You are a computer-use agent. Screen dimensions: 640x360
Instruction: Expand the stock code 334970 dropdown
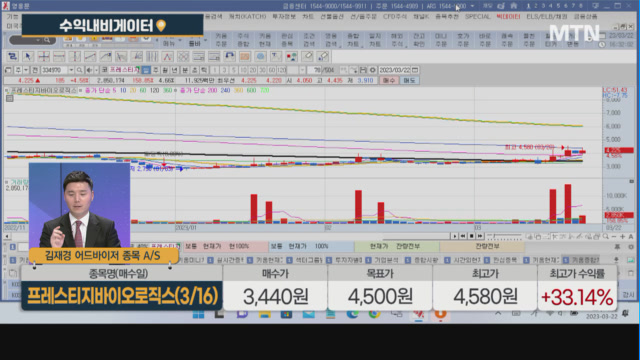[71, 70]
